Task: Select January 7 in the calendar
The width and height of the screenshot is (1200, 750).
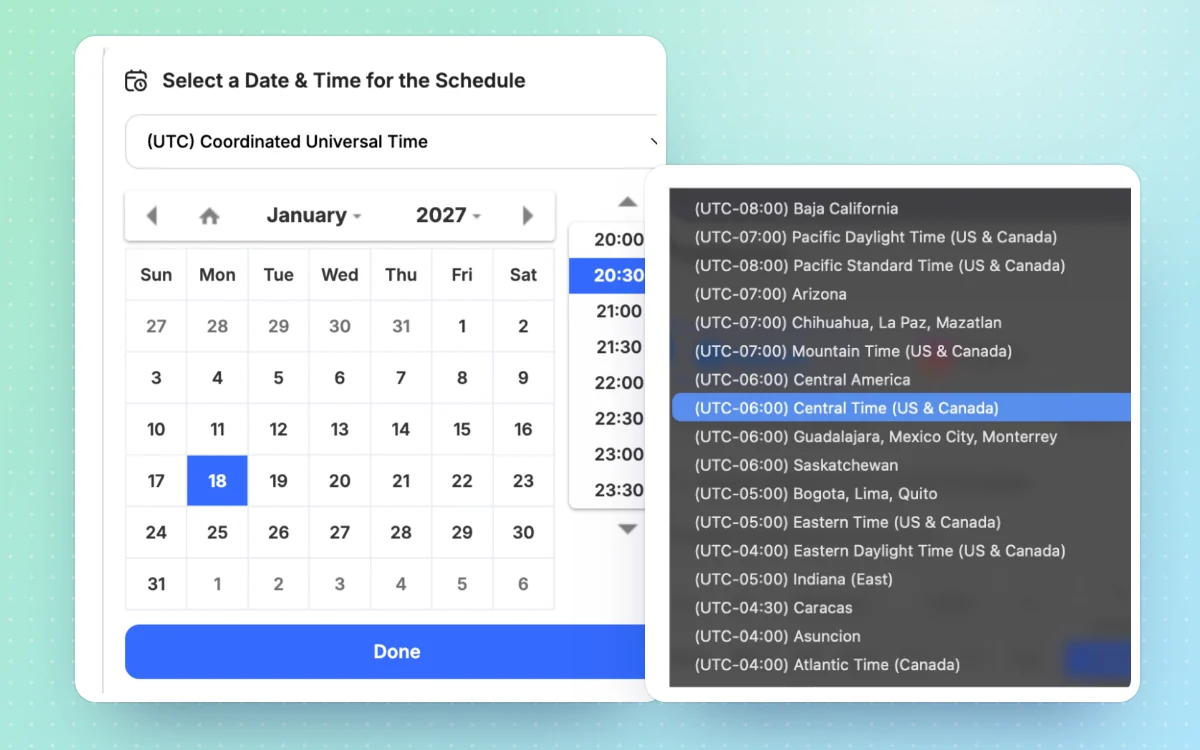Action: point(401,378)
